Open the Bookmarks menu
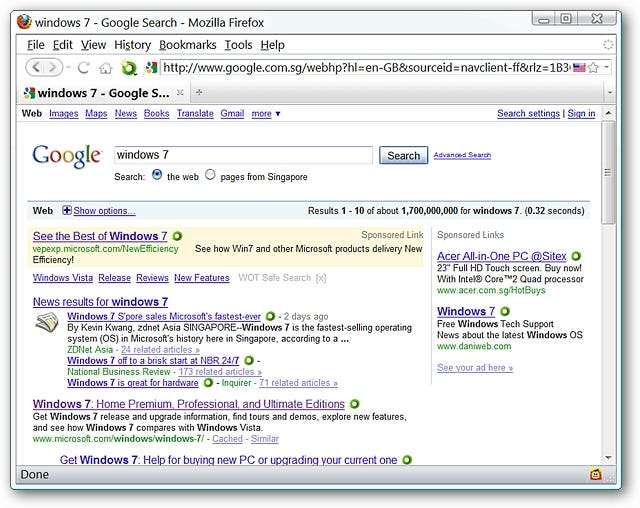The image size is (640, 508). click(x=188, y=45)
